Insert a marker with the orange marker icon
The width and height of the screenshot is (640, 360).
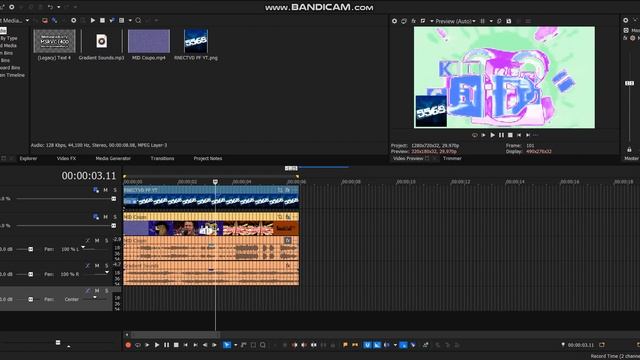345,345
